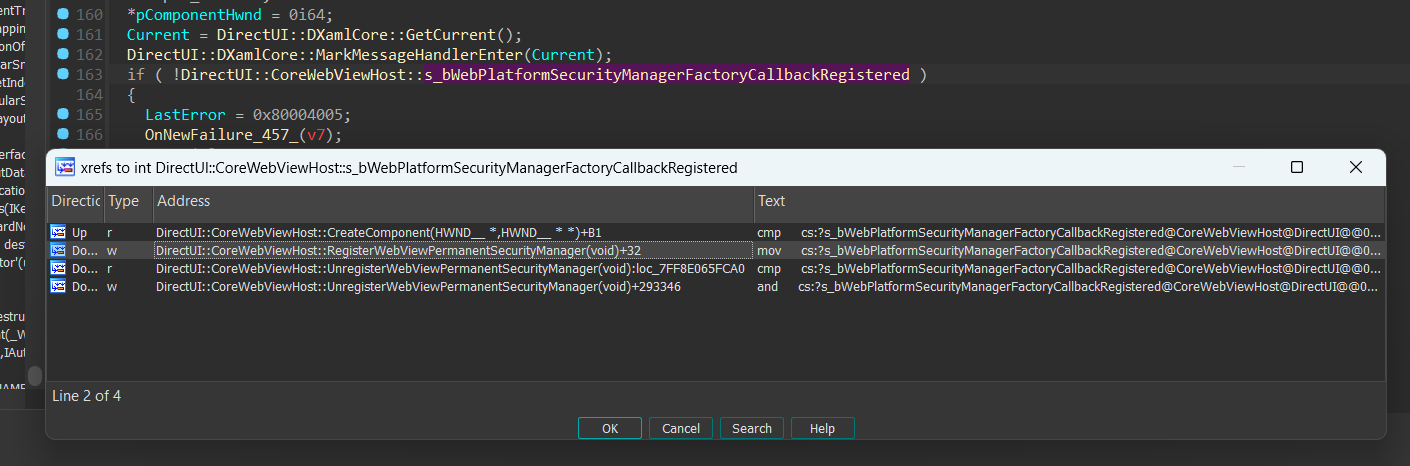Click 0x80004005 value on line 165
The height and width of the screenshot is (466, 1410).
click(300, 115)
